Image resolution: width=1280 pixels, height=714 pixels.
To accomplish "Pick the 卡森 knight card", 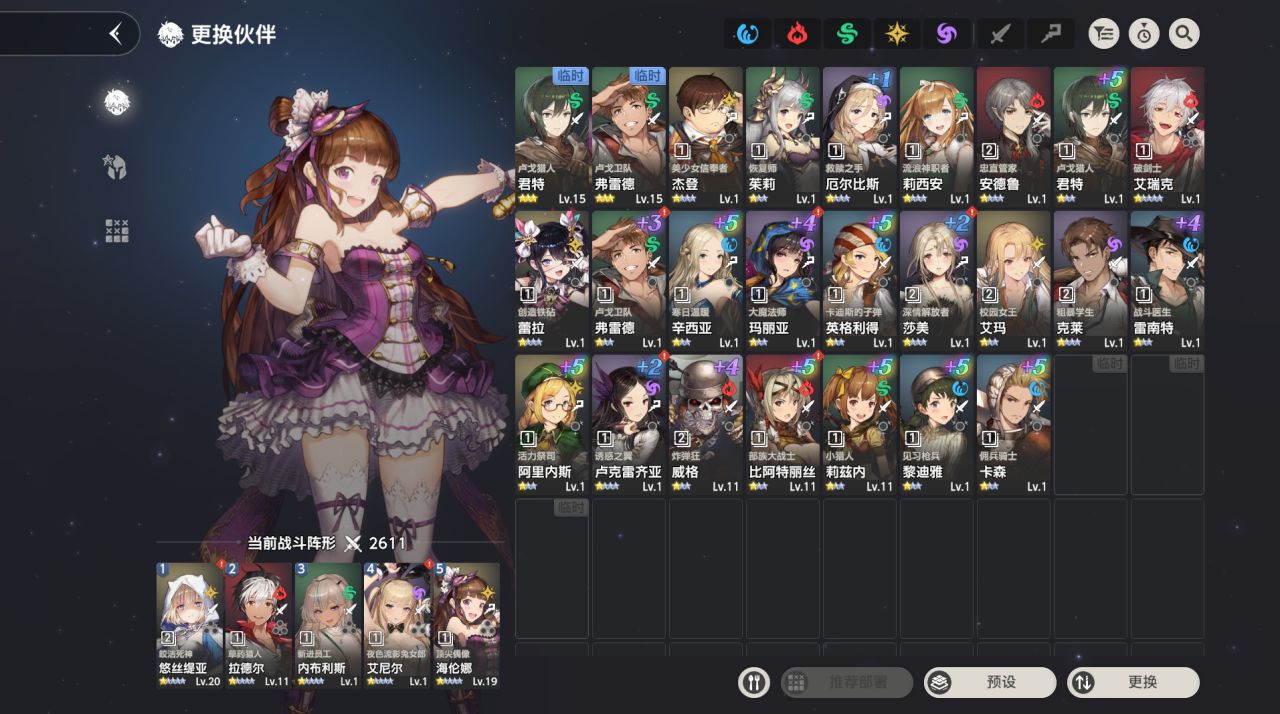I will tap(1014, 425).
